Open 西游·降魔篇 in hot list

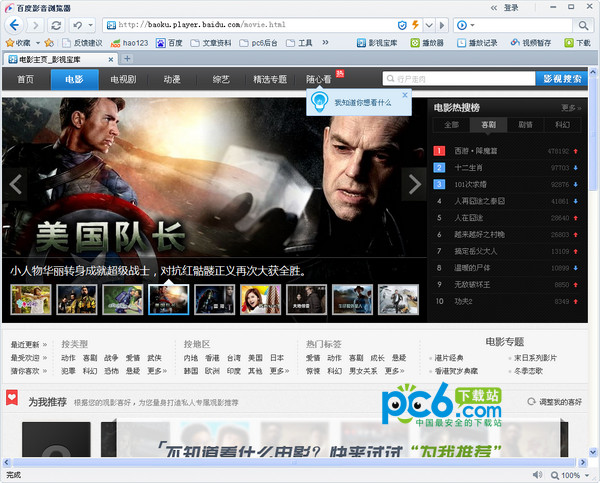point(476,151)
